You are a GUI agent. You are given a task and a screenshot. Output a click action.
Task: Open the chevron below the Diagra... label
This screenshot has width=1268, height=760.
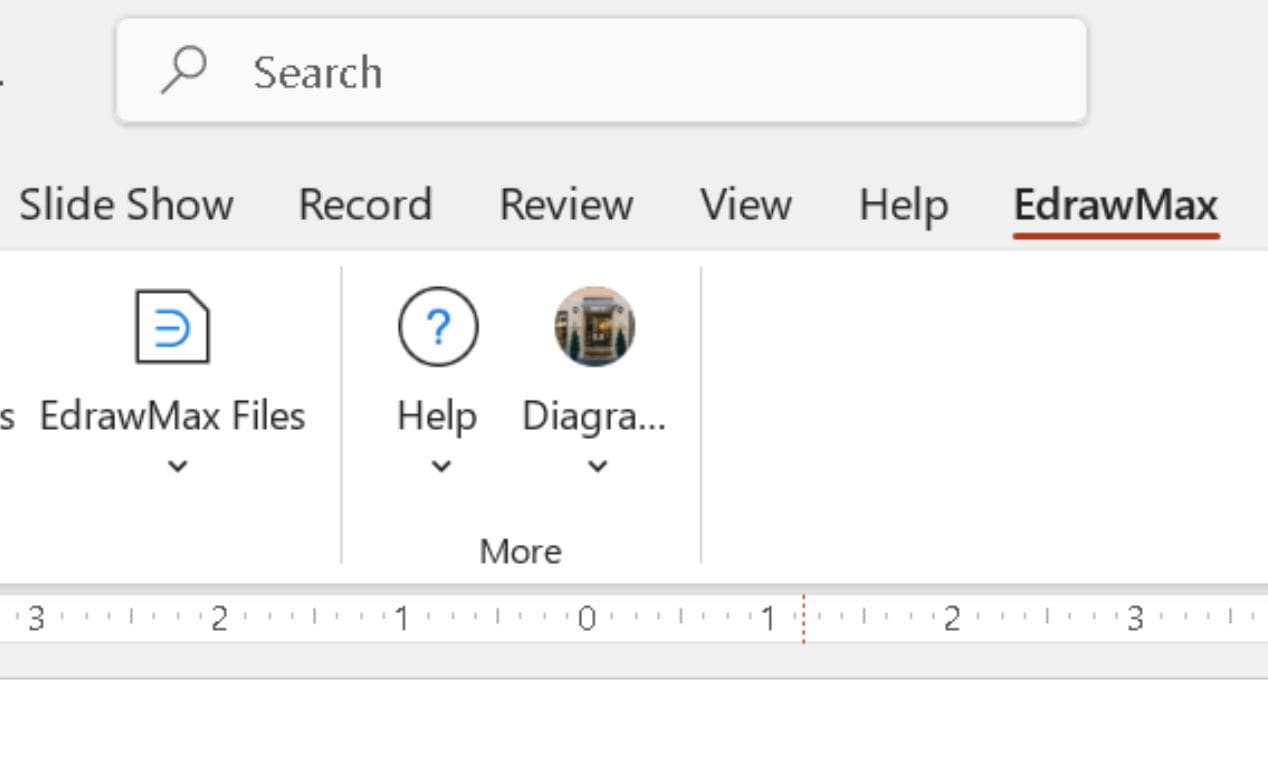coord(597,465)
